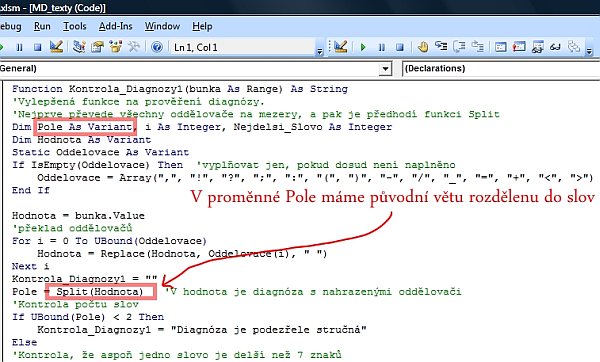
Task: Click line 'Hodnota = bunka.Value'
Action: pyautogui.click(x=78, y=216)
